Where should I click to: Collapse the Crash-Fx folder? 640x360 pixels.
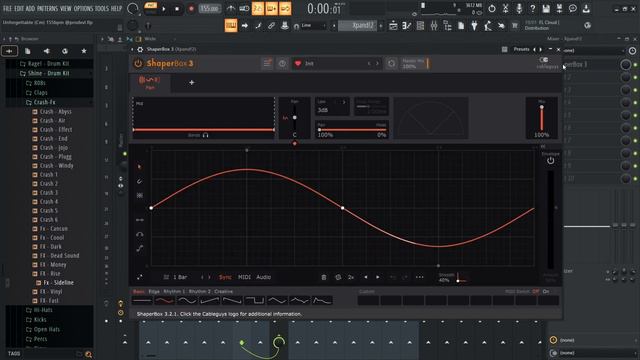(44, 102)
